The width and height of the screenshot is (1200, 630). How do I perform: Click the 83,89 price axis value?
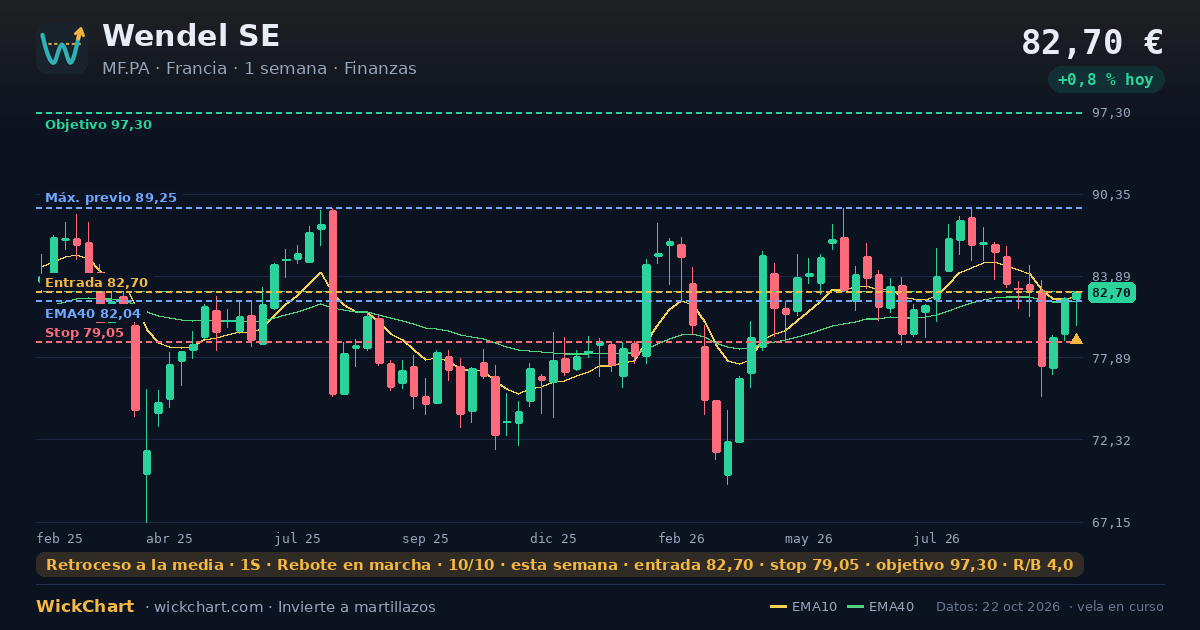coord(1111,277)
